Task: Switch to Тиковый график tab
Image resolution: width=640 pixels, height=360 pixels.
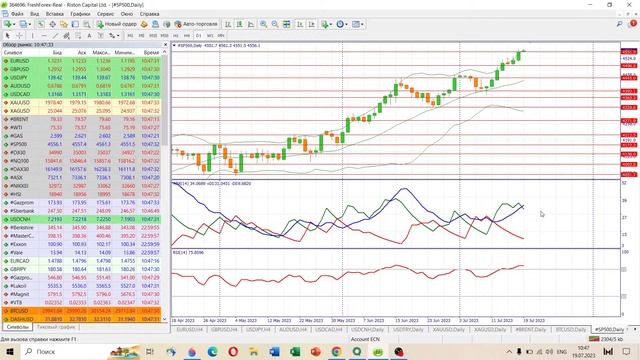Action: click(x=56, y=327)
